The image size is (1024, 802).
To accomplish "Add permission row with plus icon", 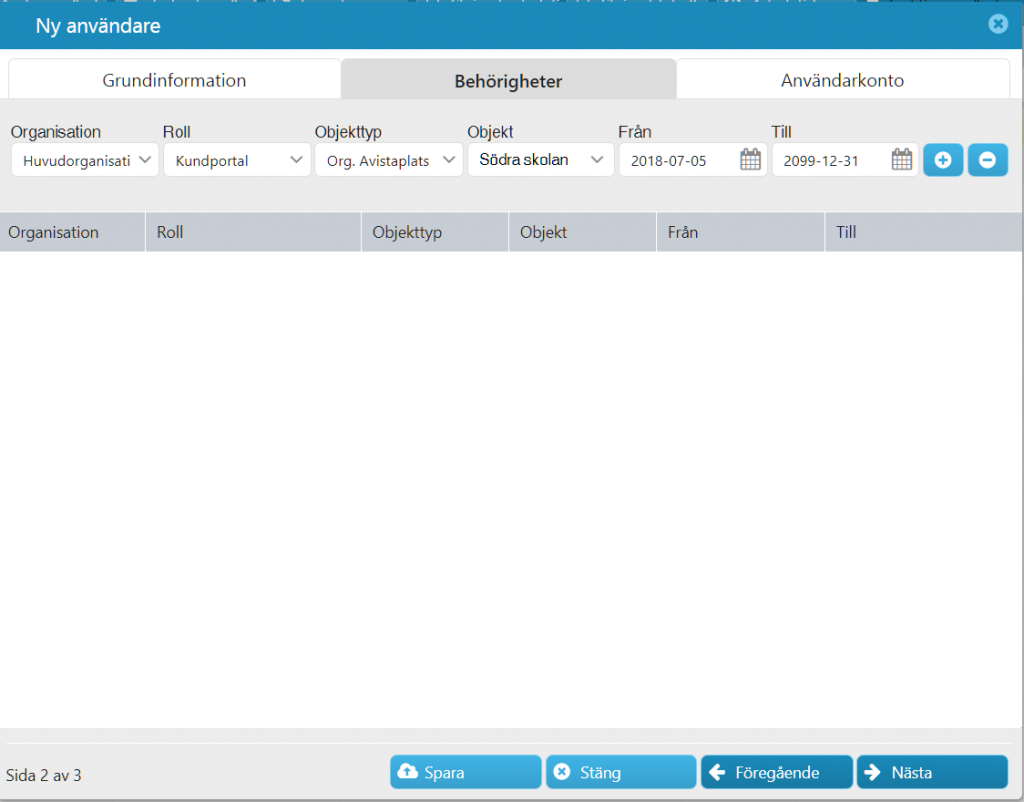I will (942, 160).
